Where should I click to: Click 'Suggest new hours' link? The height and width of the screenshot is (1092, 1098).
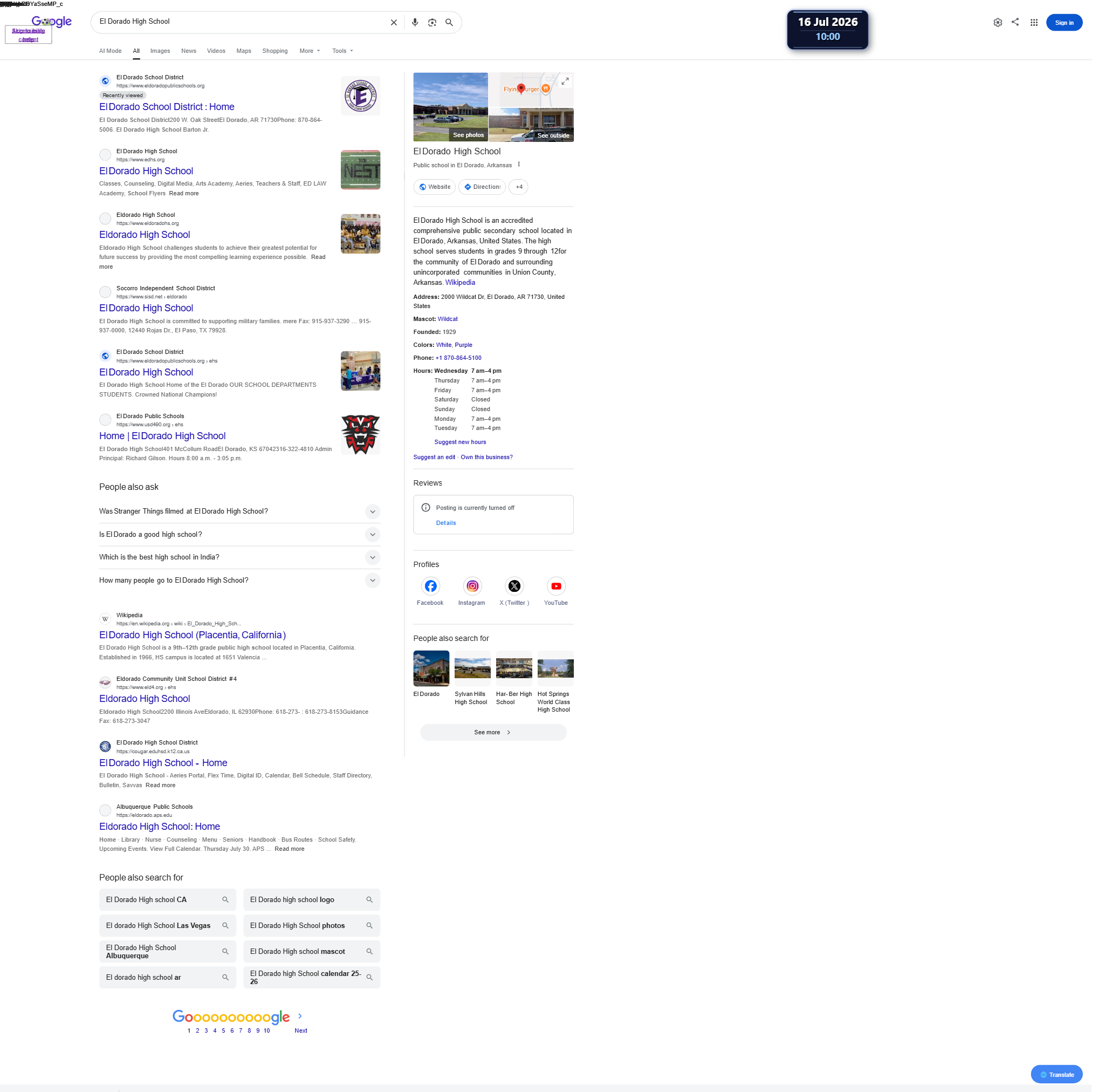[x=463, y=445]
